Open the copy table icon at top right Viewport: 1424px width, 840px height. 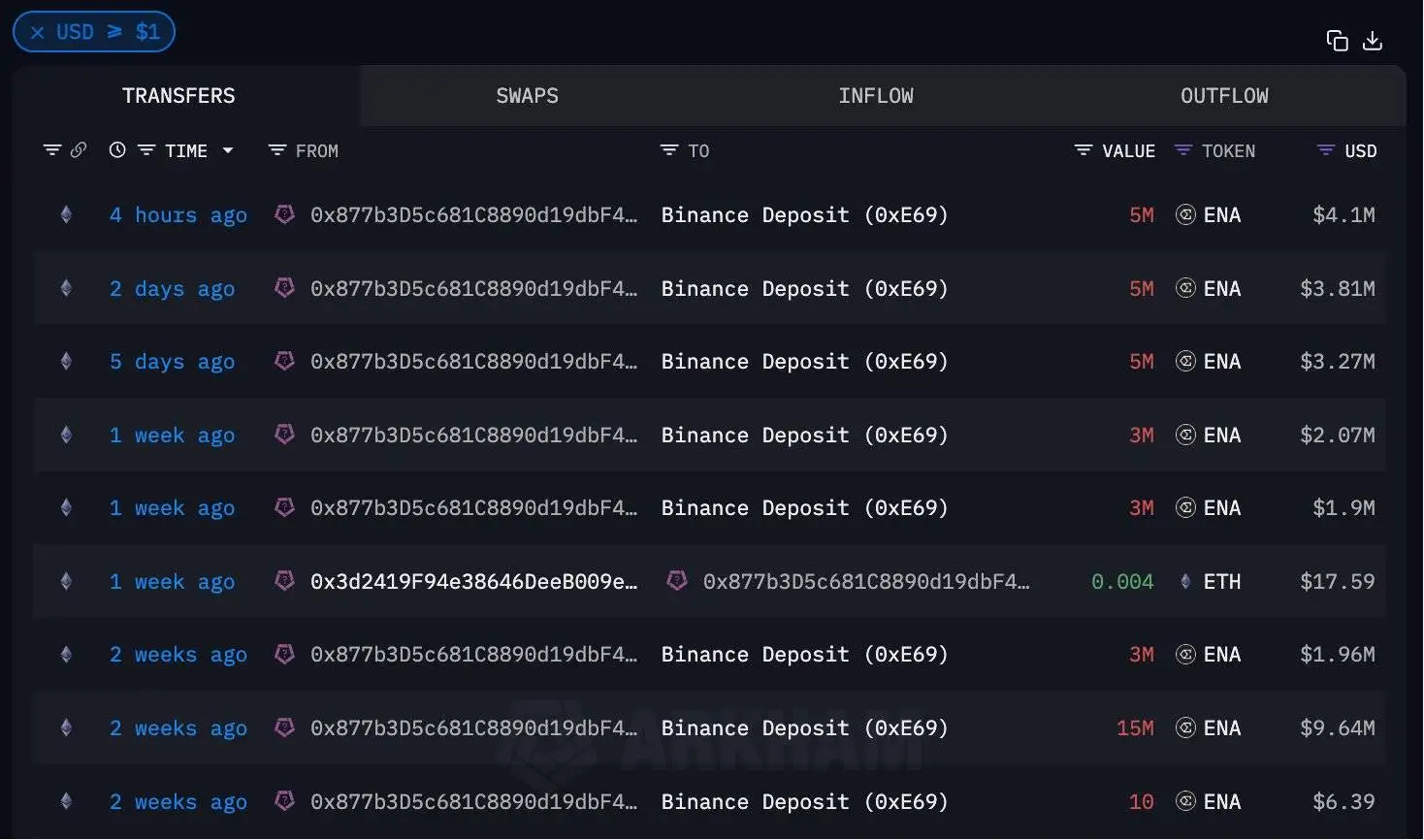click(1337, 40)
